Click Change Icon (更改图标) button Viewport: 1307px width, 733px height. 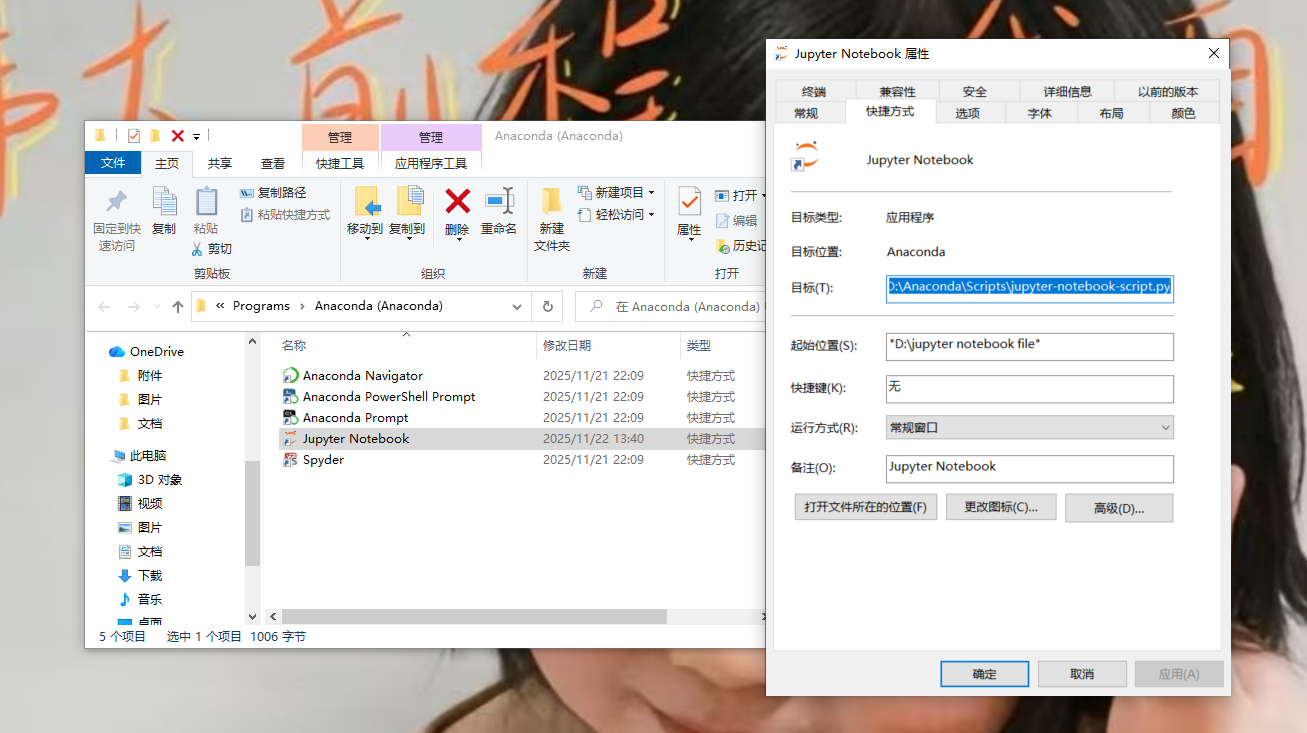click(x=1001, y=507)
